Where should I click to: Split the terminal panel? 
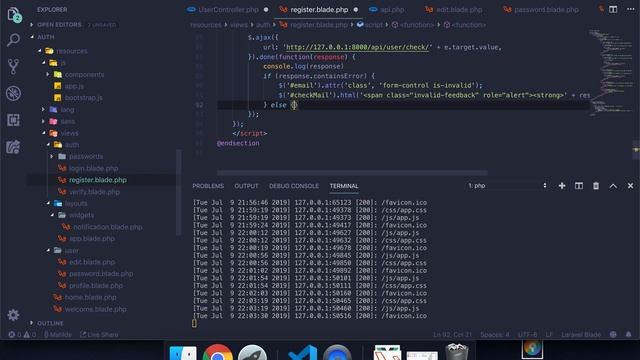pyautogui.click(x=579, y=186)
